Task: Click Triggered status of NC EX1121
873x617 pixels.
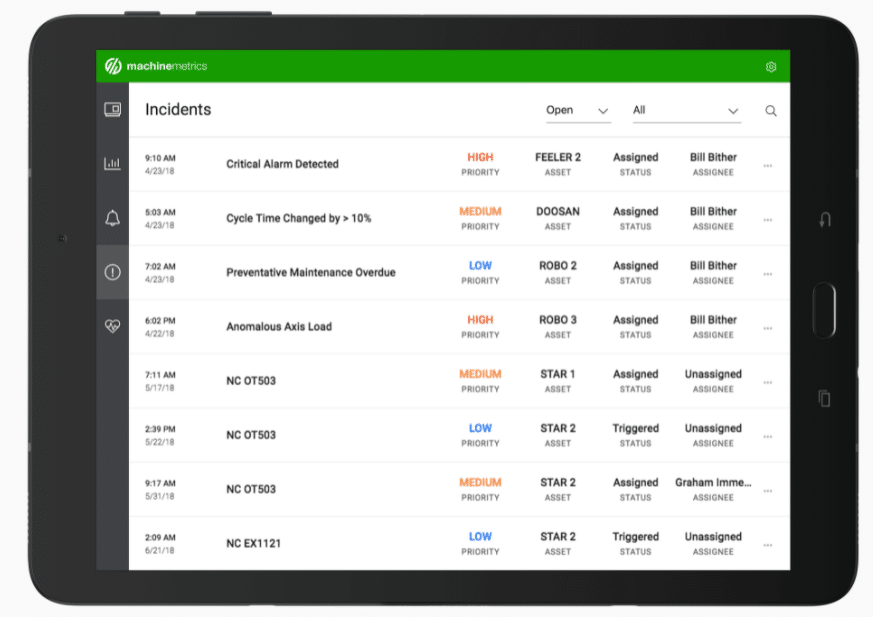Action: click(636, 537)
